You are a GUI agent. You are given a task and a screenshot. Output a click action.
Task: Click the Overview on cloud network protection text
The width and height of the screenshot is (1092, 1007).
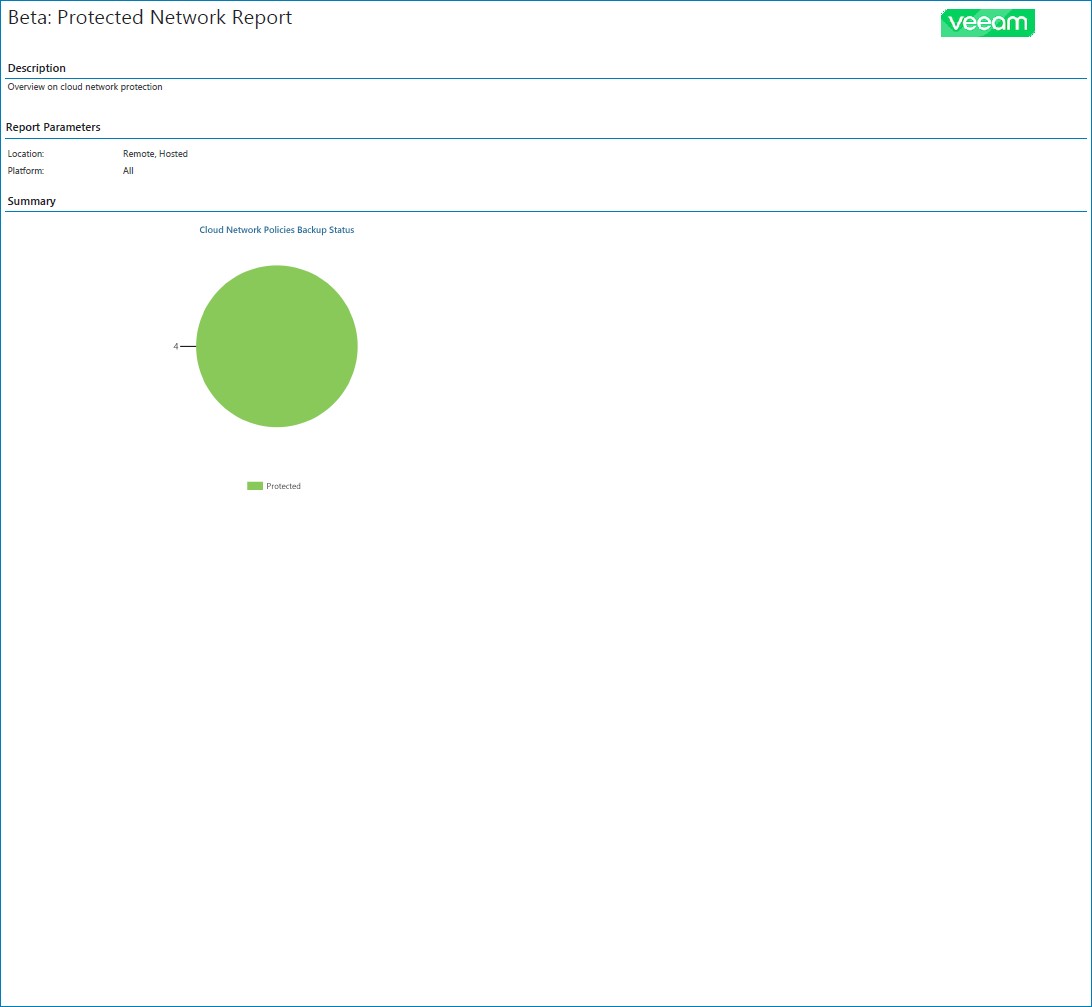[x=85, y=87]
